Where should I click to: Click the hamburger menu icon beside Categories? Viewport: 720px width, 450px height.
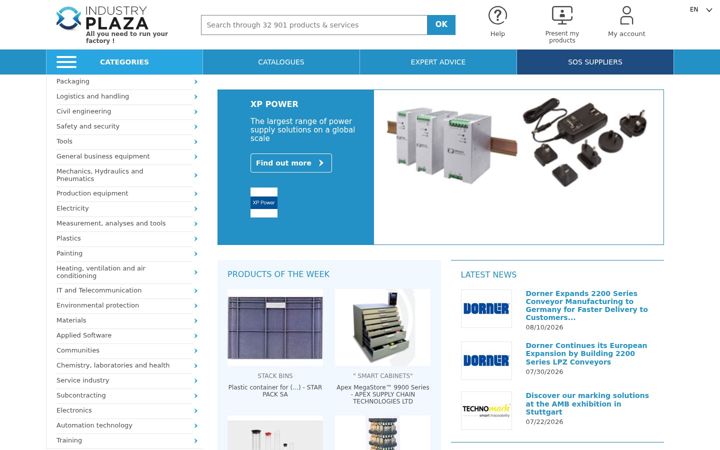coord(67,62)
